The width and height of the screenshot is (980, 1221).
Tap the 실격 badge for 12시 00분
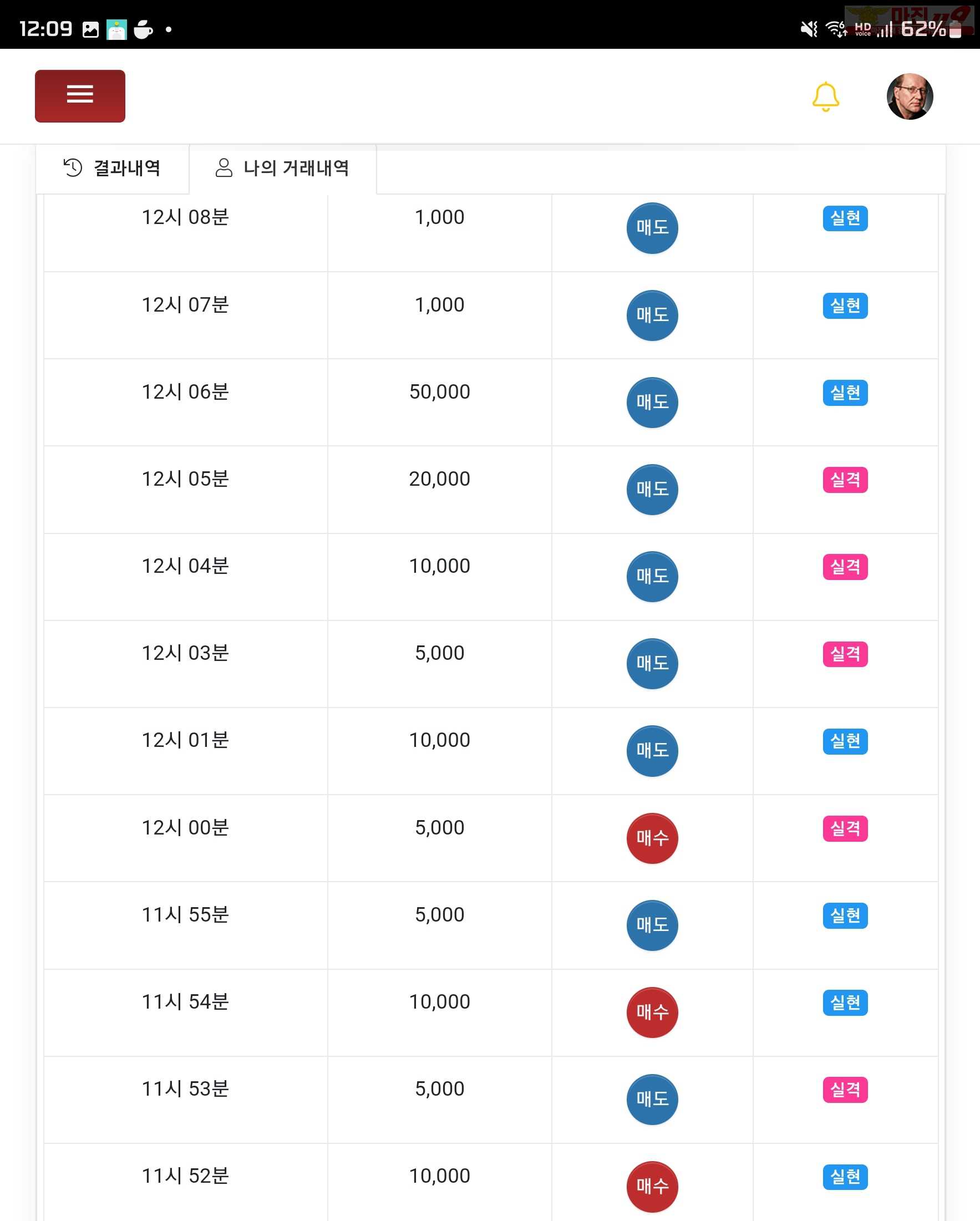[x=845, y=828]
